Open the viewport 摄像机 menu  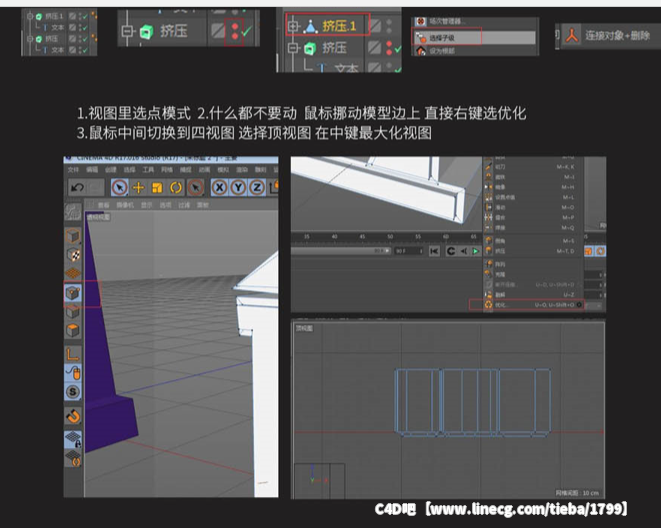pos(125,205)
